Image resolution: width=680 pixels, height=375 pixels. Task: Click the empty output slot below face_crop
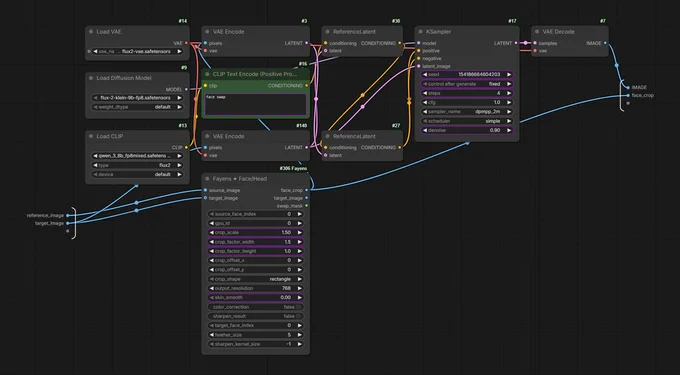[628, 103]
